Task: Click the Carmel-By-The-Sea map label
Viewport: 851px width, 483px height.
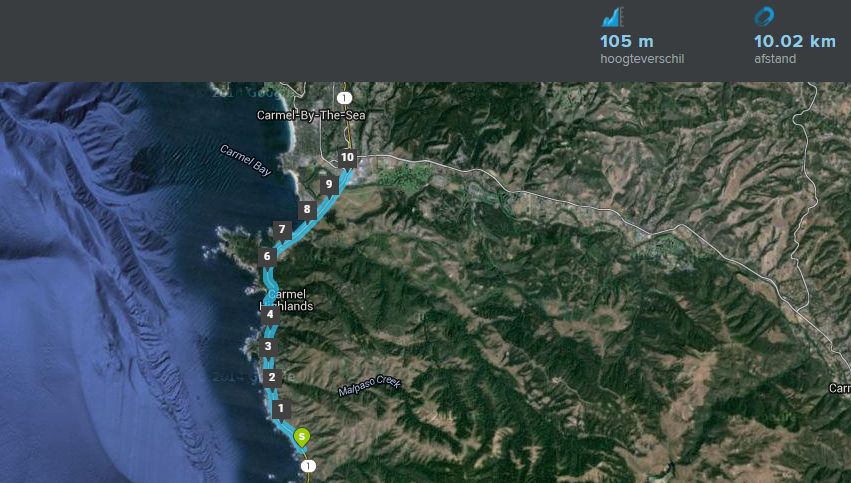Action: tap(311, 115)
